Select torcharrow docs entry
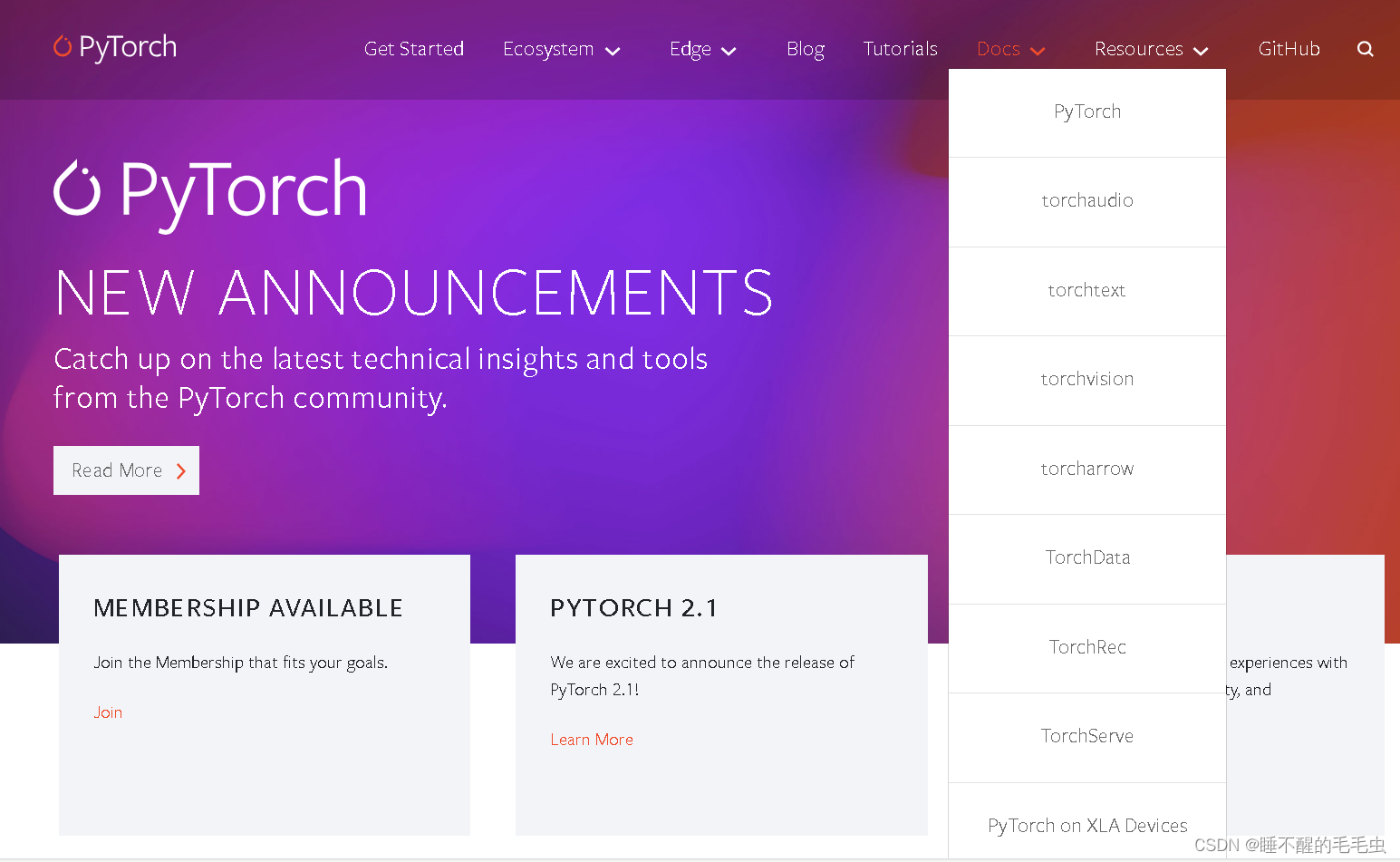This screenshot has height=862, width=1400. [x=1087, y=470]
